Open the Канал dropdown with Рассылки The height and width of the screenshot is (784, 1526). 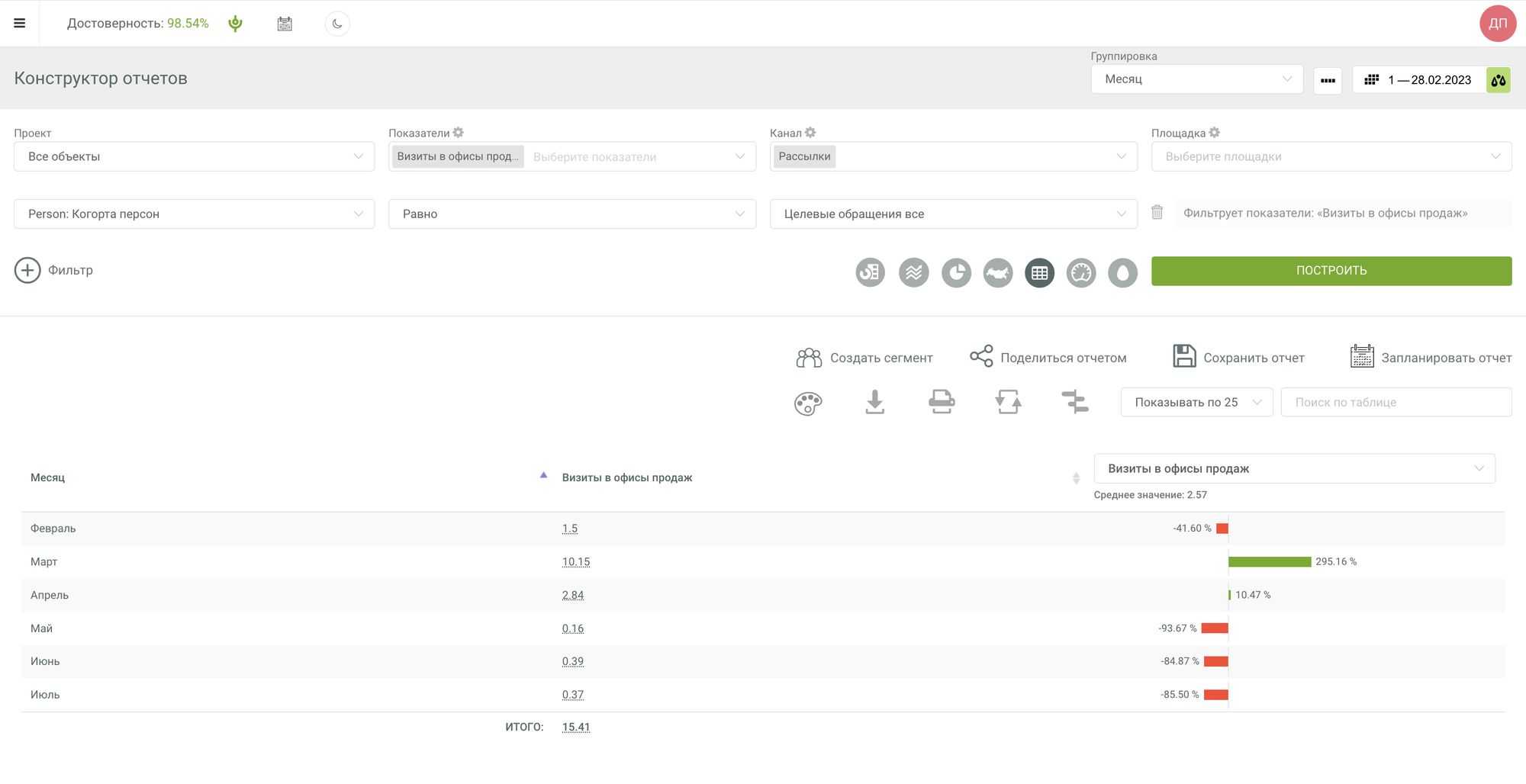pyautogui.click(x=953, y=156)
